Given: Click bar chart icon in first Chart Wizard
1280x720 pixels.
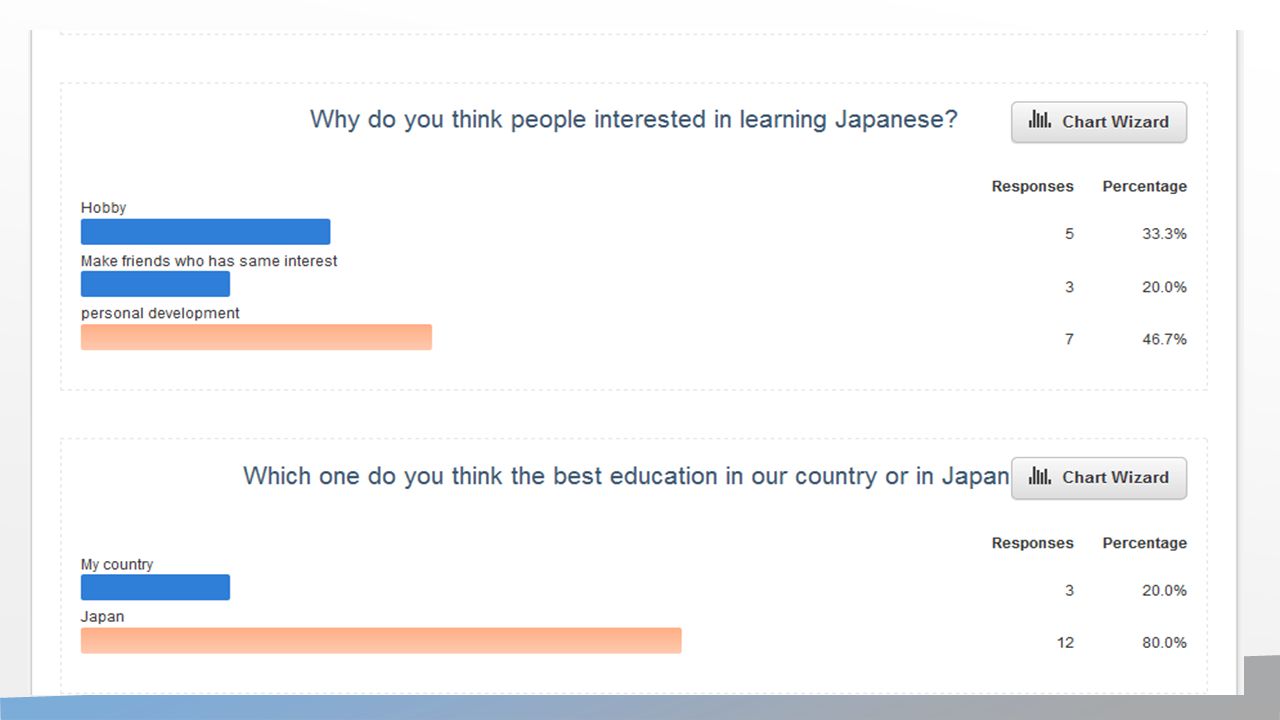Looking at the screenshot, I should [1040, 121].
